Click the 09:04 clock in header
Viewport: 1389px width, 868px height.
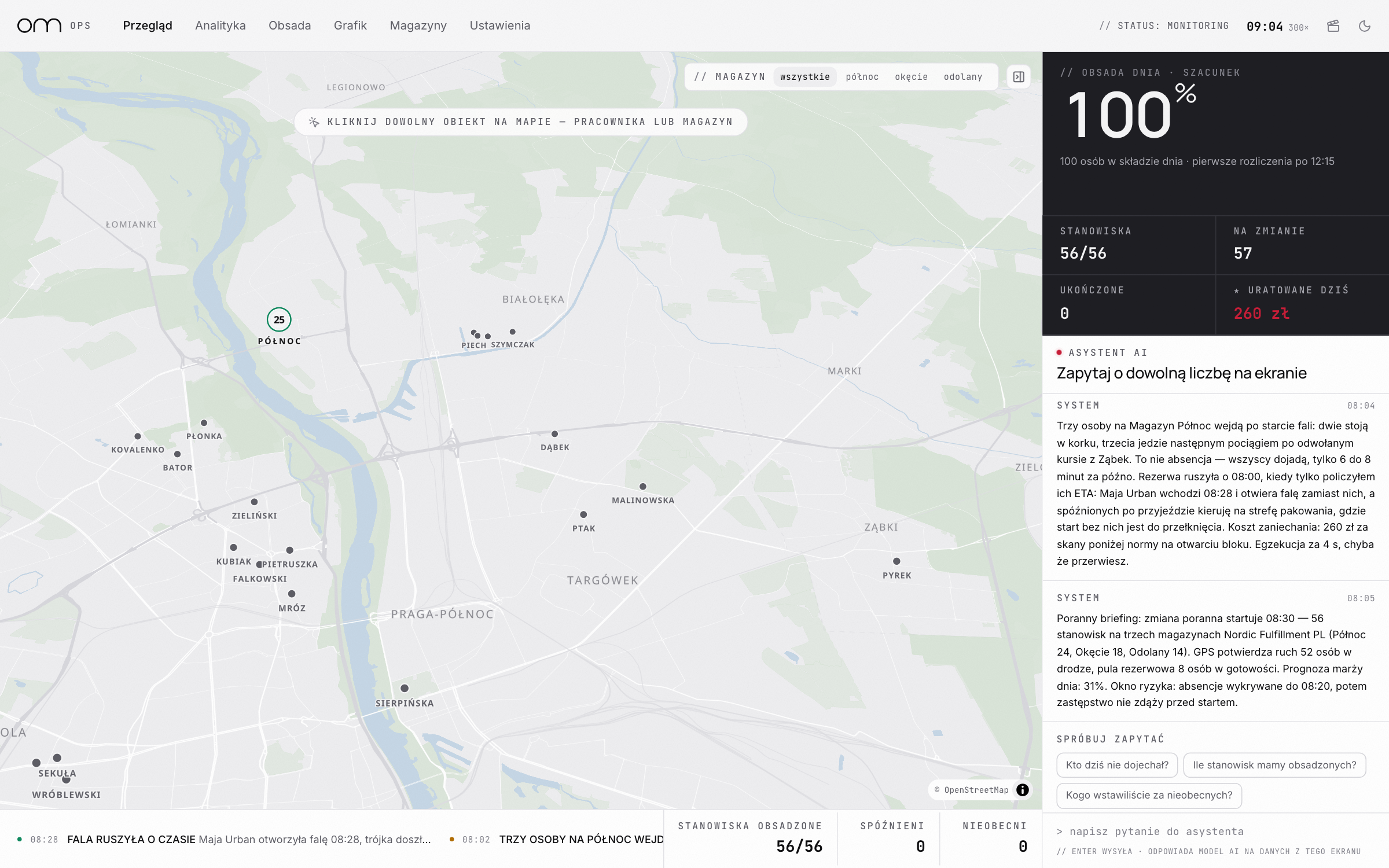click(1265, 27)
